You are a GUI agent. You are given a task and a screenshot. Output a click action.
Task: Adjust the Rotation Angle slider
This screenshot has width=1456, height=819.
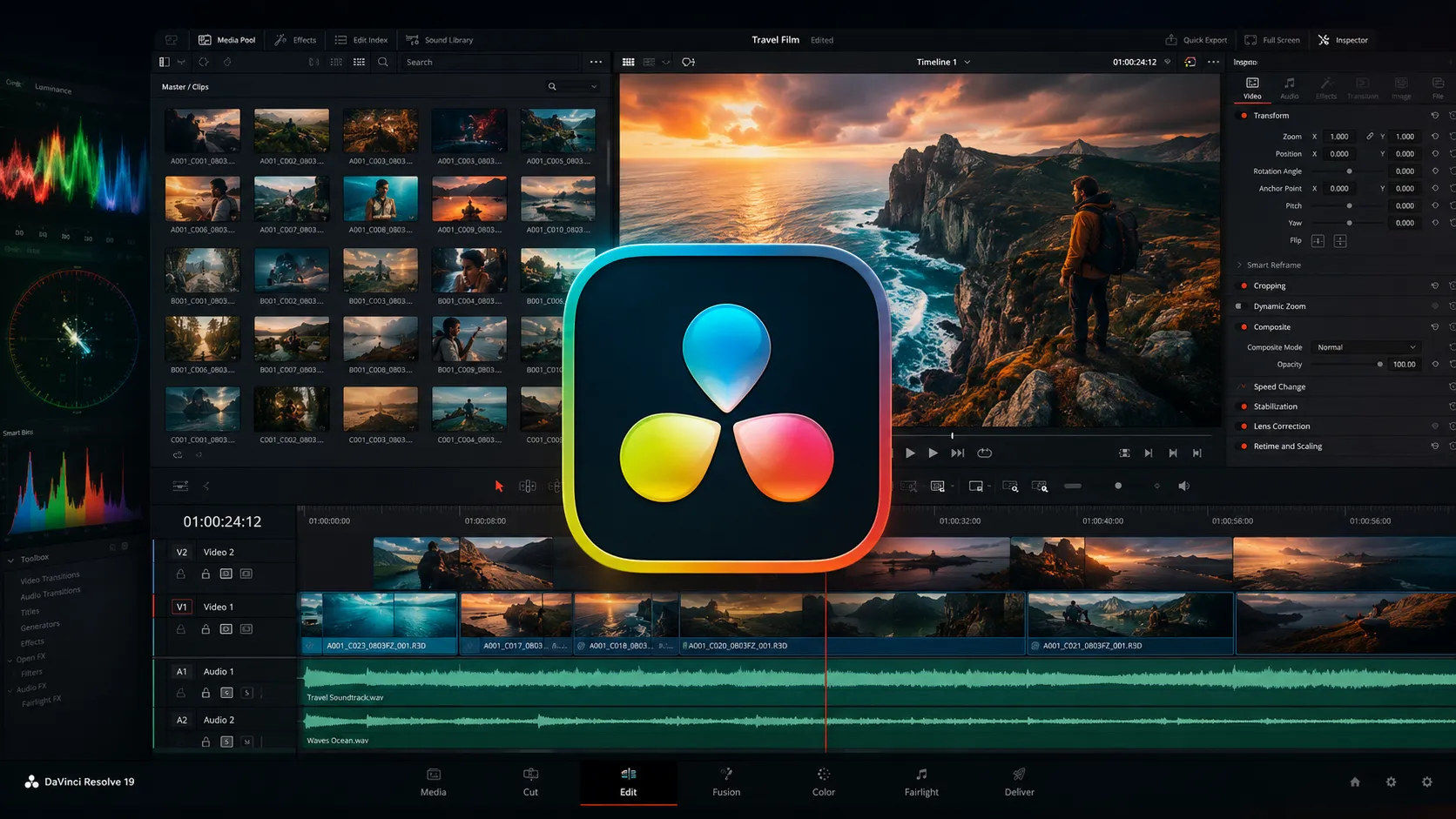pyautogui.click(x=1349, y=171)
